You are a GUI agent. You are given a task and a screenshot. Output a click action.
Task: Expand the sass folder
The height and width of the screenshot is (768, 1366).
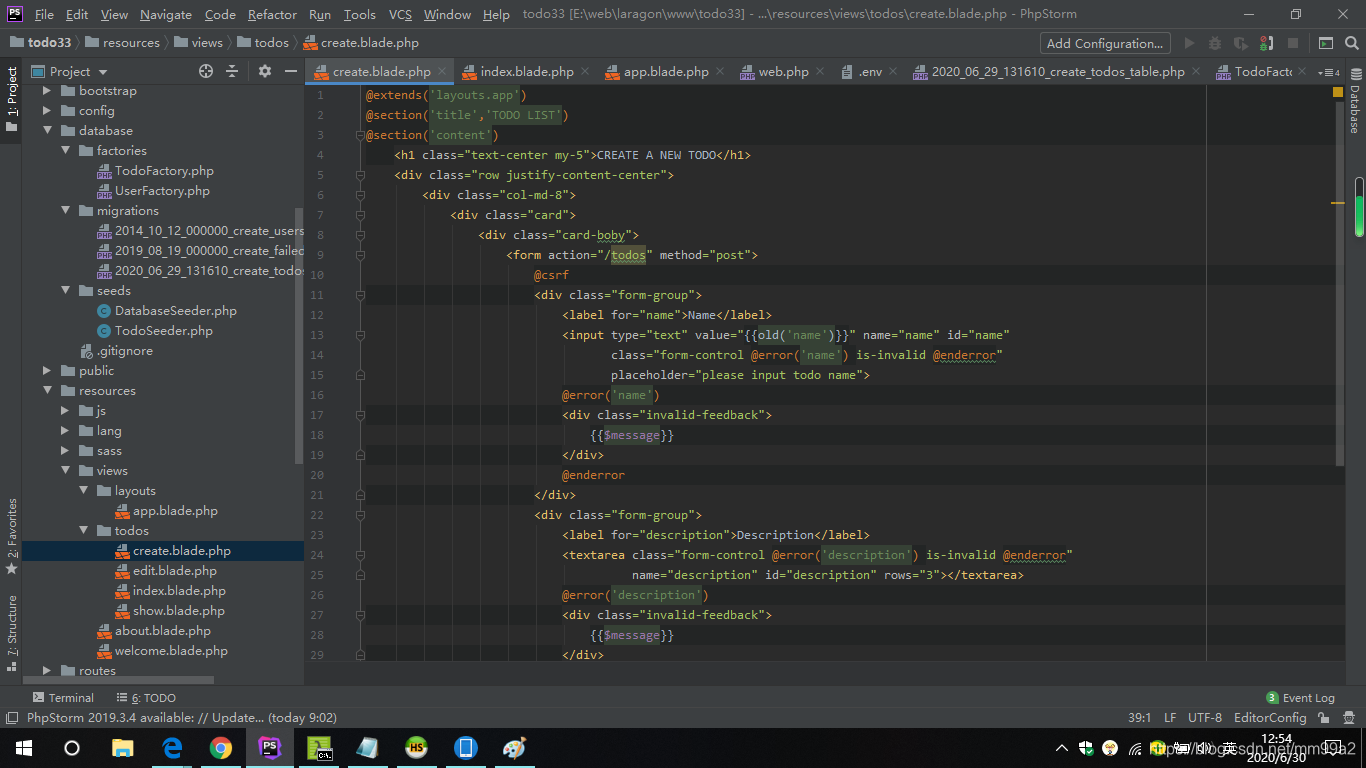(x=65, y=451)
